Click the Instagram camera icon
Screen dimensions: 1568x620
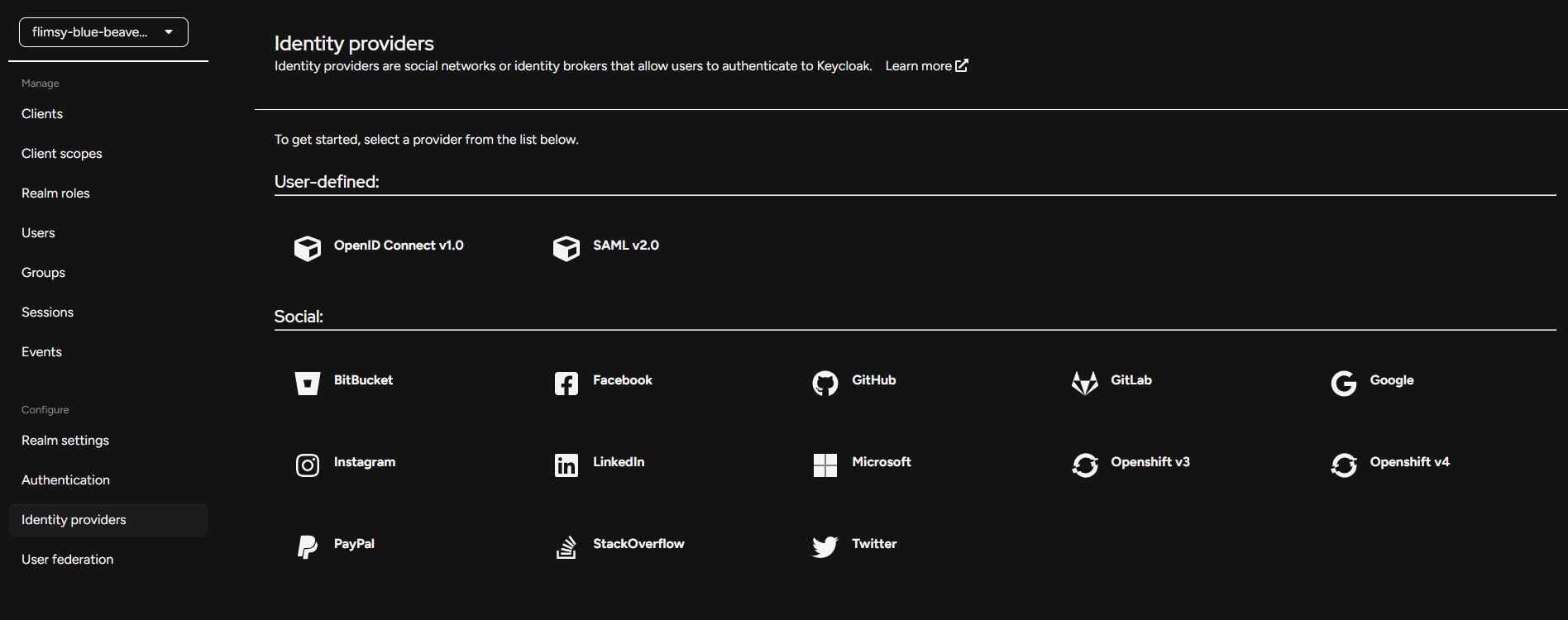pos(308,465)
